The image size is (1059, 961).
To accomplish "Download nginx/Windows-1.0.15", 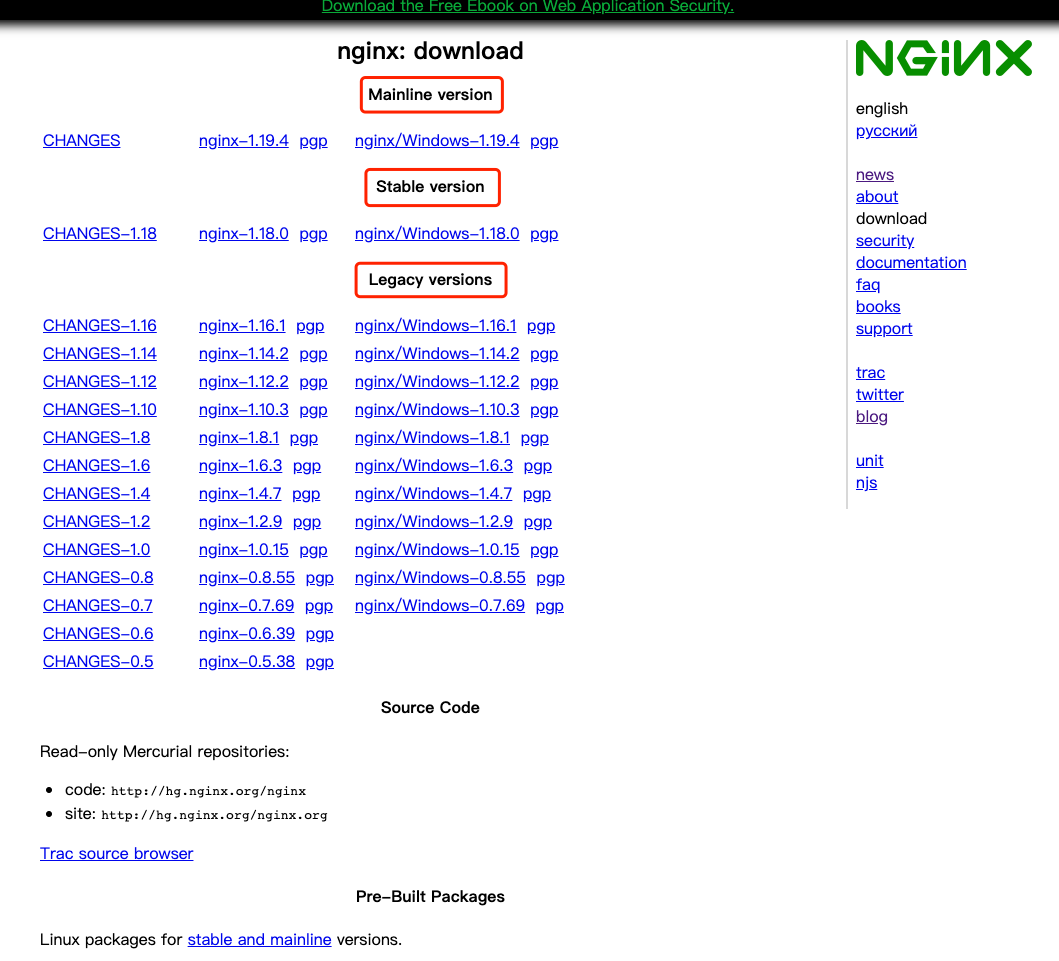I will (x=437, y=550).
